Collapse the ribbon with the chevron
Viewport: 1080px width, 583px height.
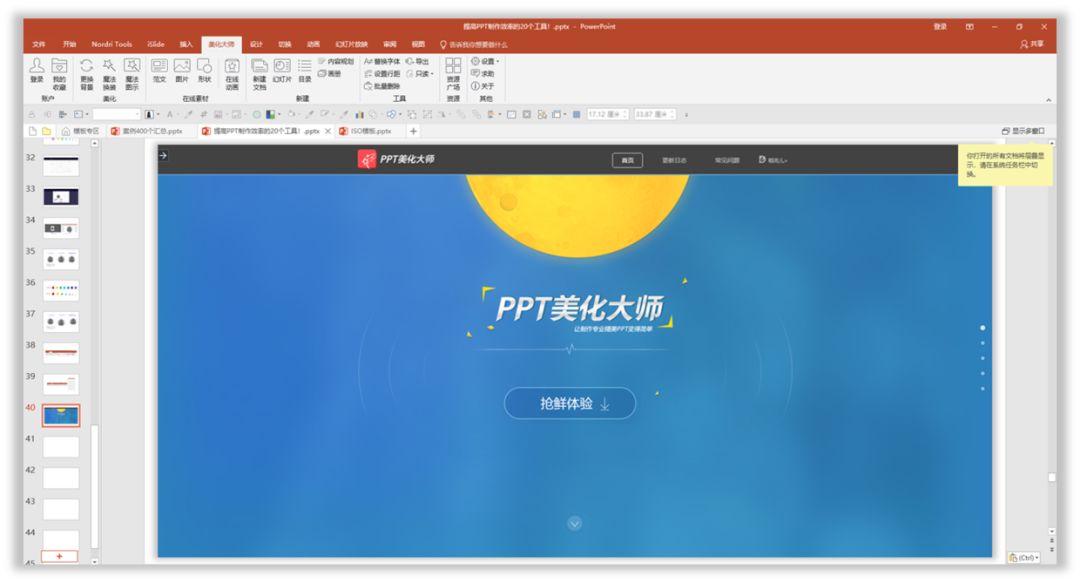(x=1048, y=100)
